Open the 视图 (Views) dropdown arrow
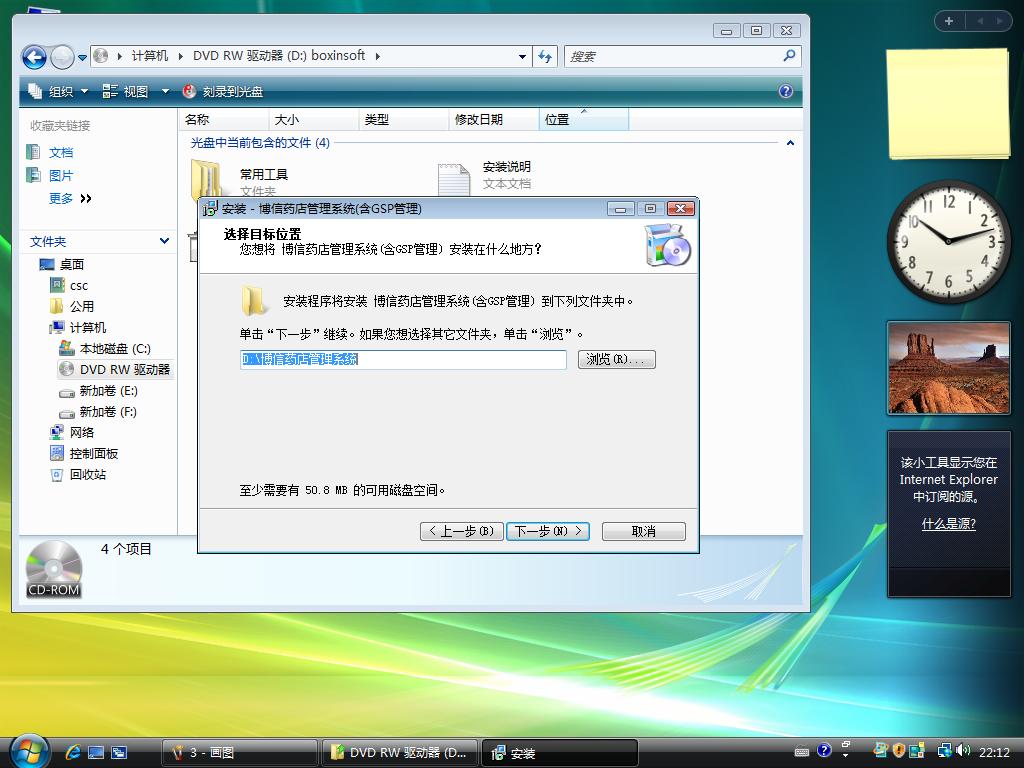Screen dimensions: 1024x768 [166, 91]
